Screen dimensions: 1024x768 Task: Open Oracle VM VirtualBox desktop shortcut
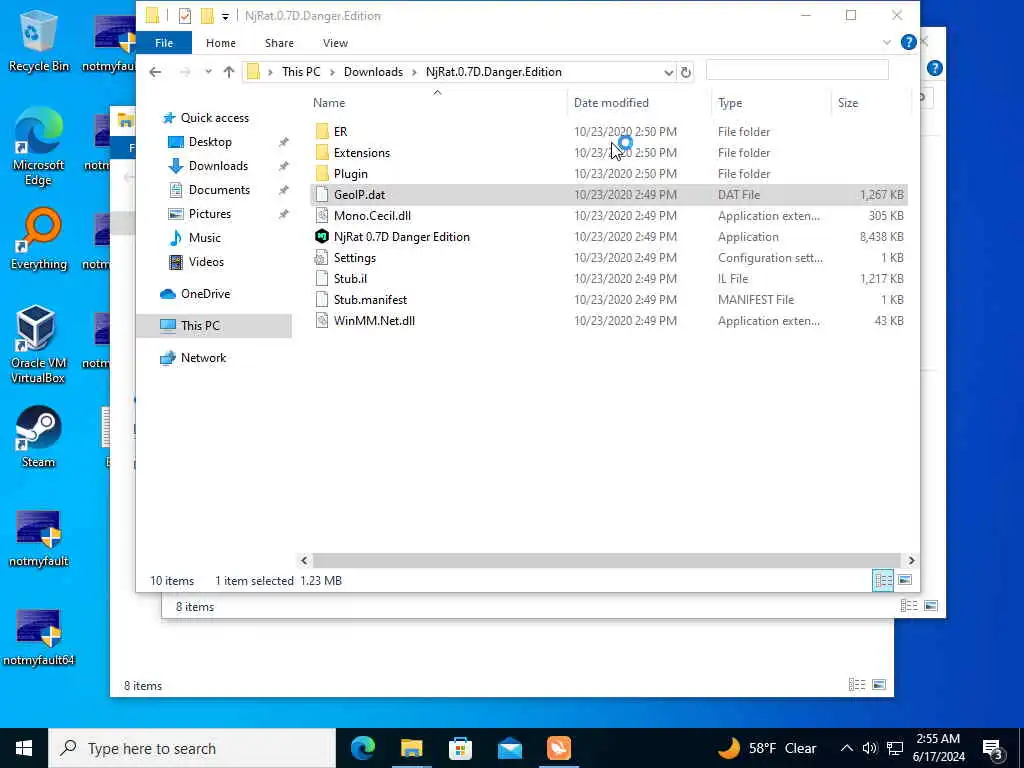38,344
